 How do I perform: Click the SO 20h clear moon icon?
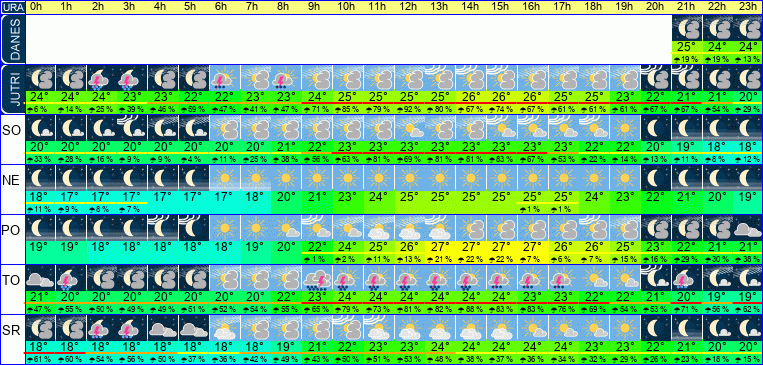655,128
